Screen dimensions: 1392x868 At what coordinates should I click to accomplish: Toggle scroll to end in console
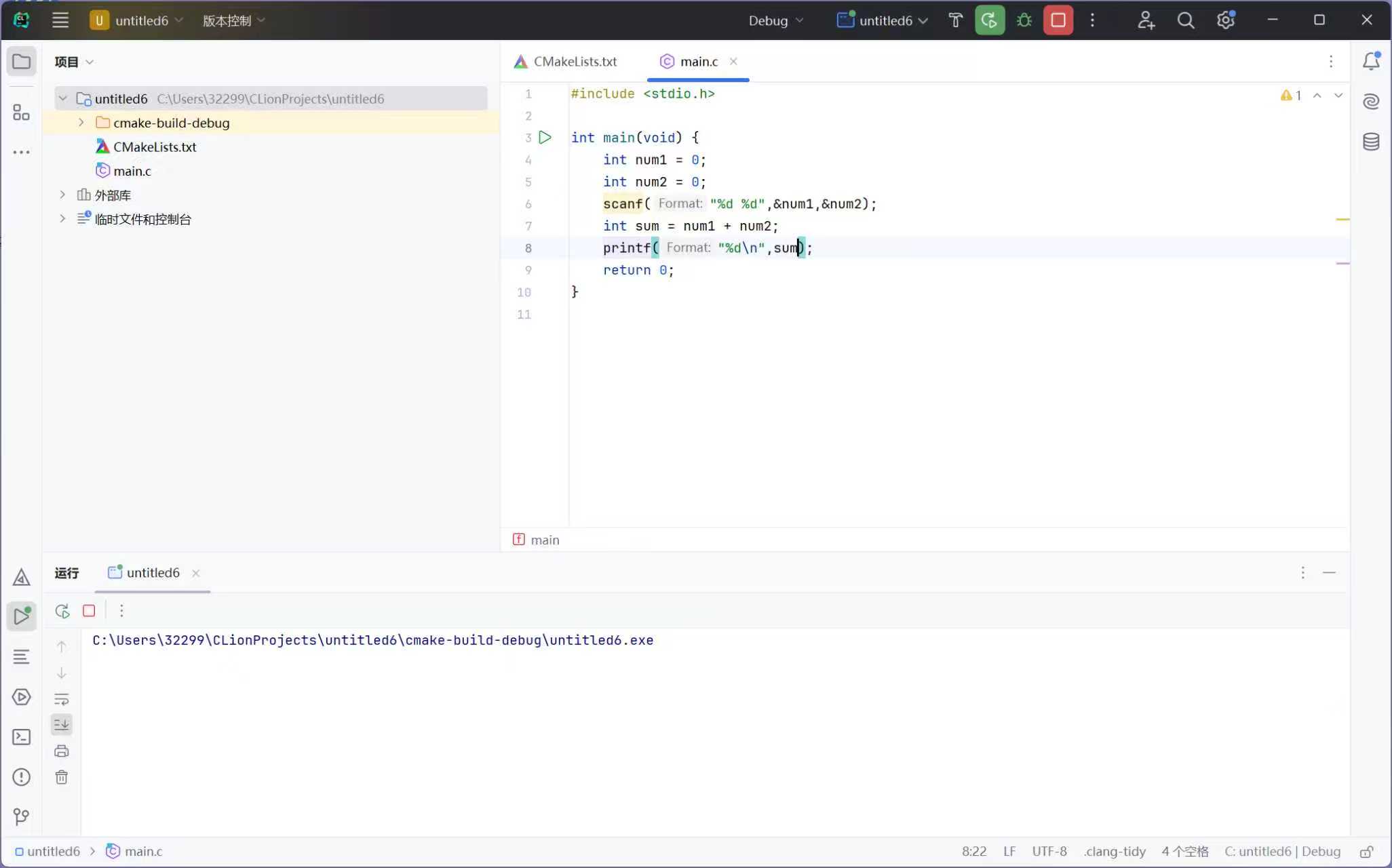click(62, 724)
